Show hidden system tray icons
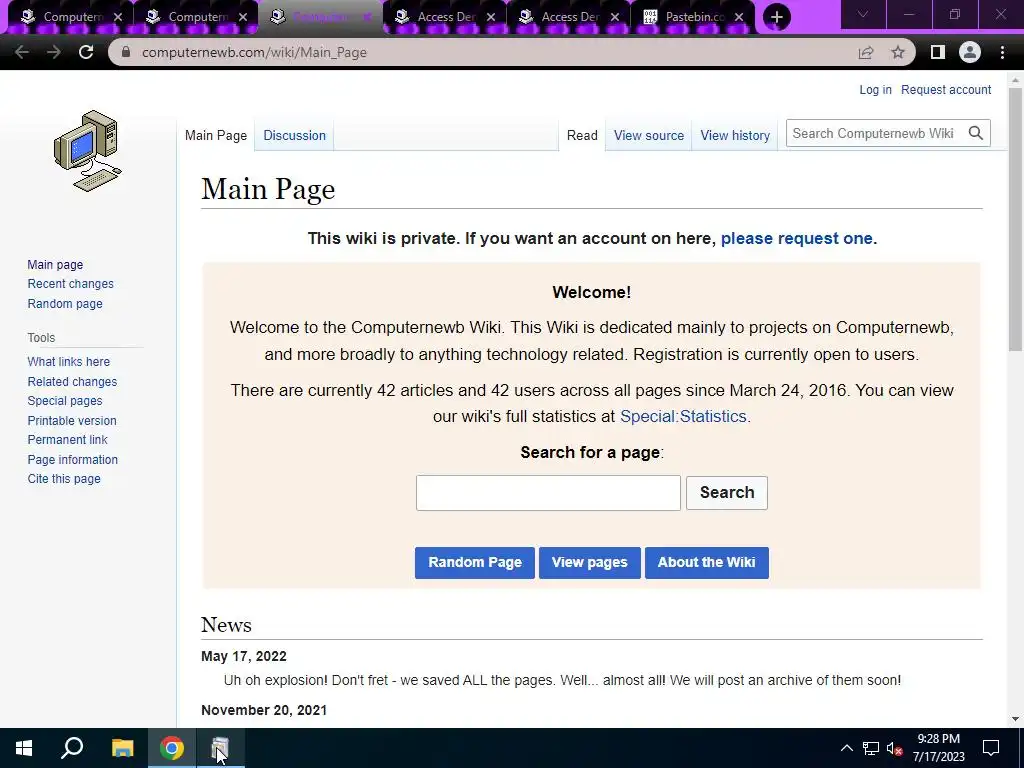Image resolution: width=1024 pixels, height=768 pixels. 846,748
